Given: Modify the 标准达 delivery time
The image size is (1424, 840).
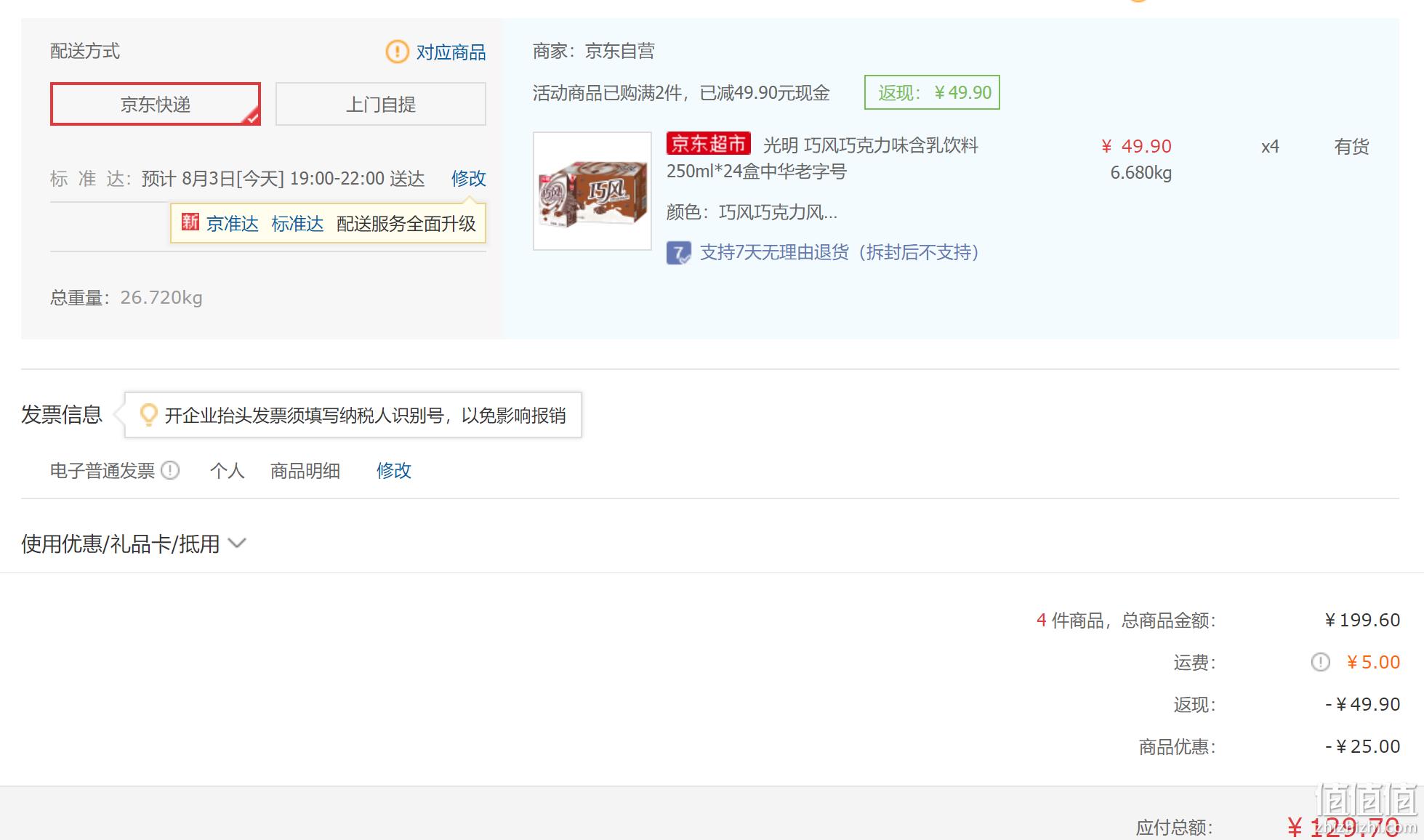Looking at the screenshot, I should (x=468, y=179).
